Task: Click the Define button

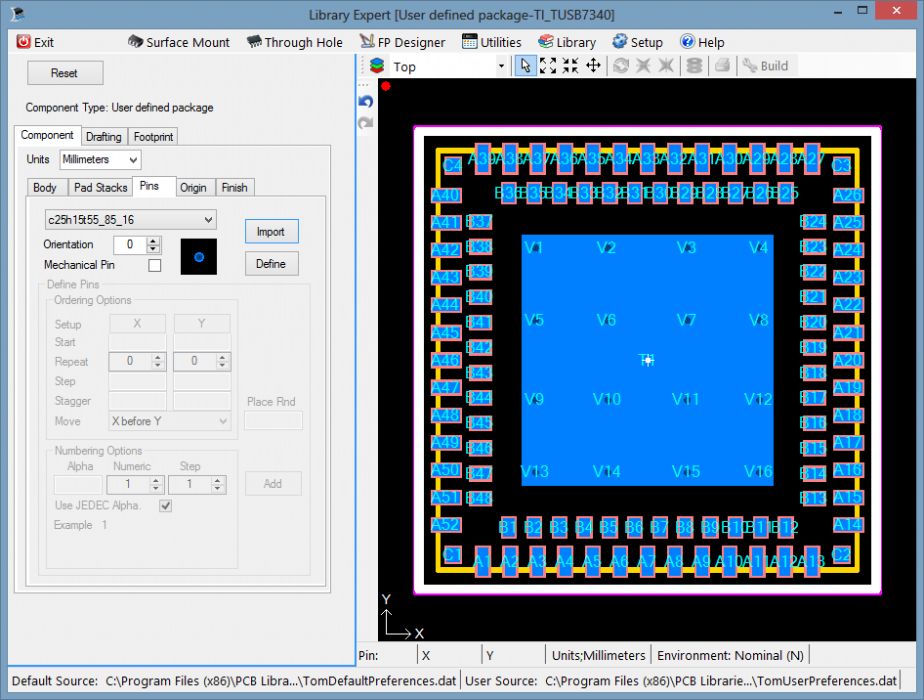Action: [x=271, y=263]
